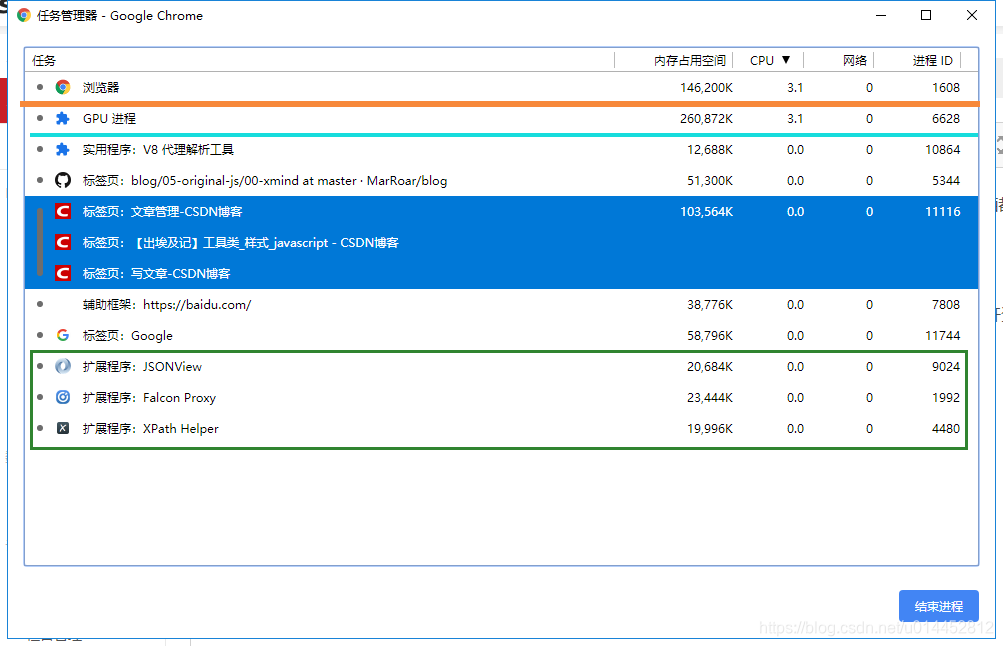Click memory value 58,796K
This screenshot has width=1003, height=646.
710,335
